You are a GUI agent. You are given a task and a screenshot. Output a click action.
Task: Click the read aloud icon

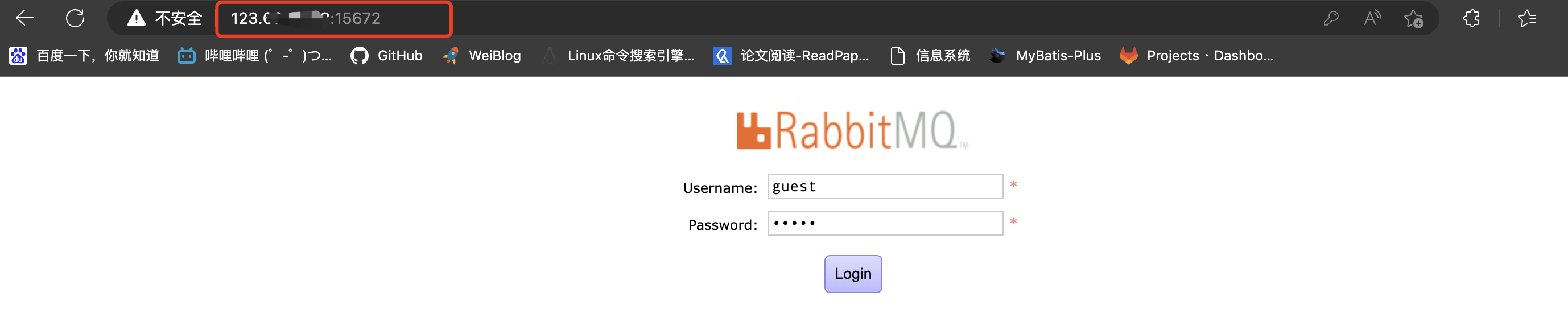coord(1372,18)
